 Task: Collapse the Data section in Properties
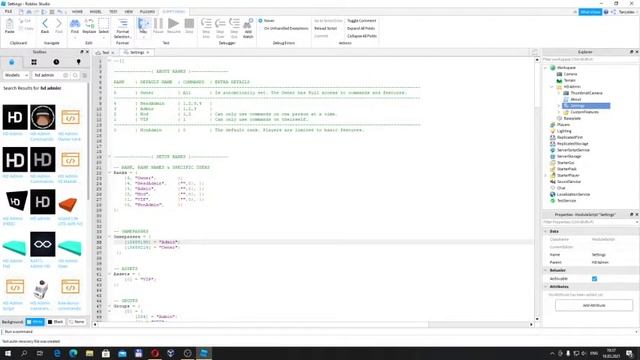coord(546,231)
